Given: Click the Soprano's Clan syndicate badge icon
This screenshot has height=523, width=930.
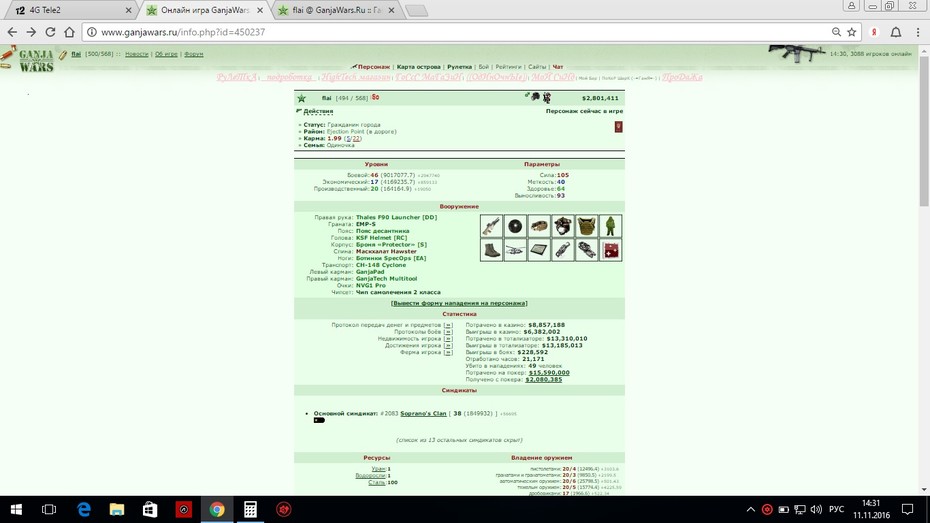Looking at the screenshot, I should pos(319,420).
